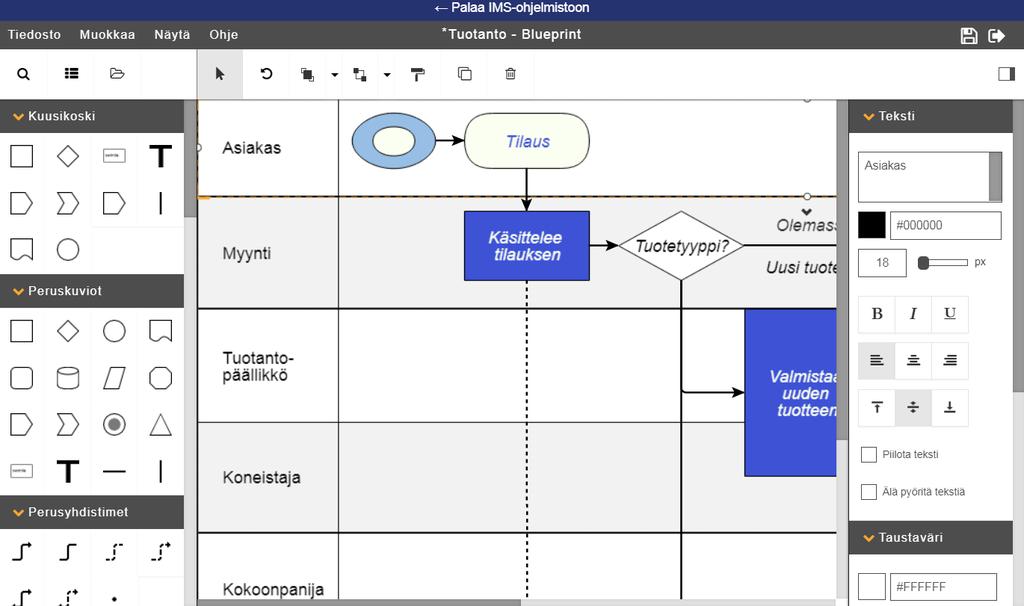Center text horizontally
This screenshot has height=606, width=1024.
click(913, 360)
